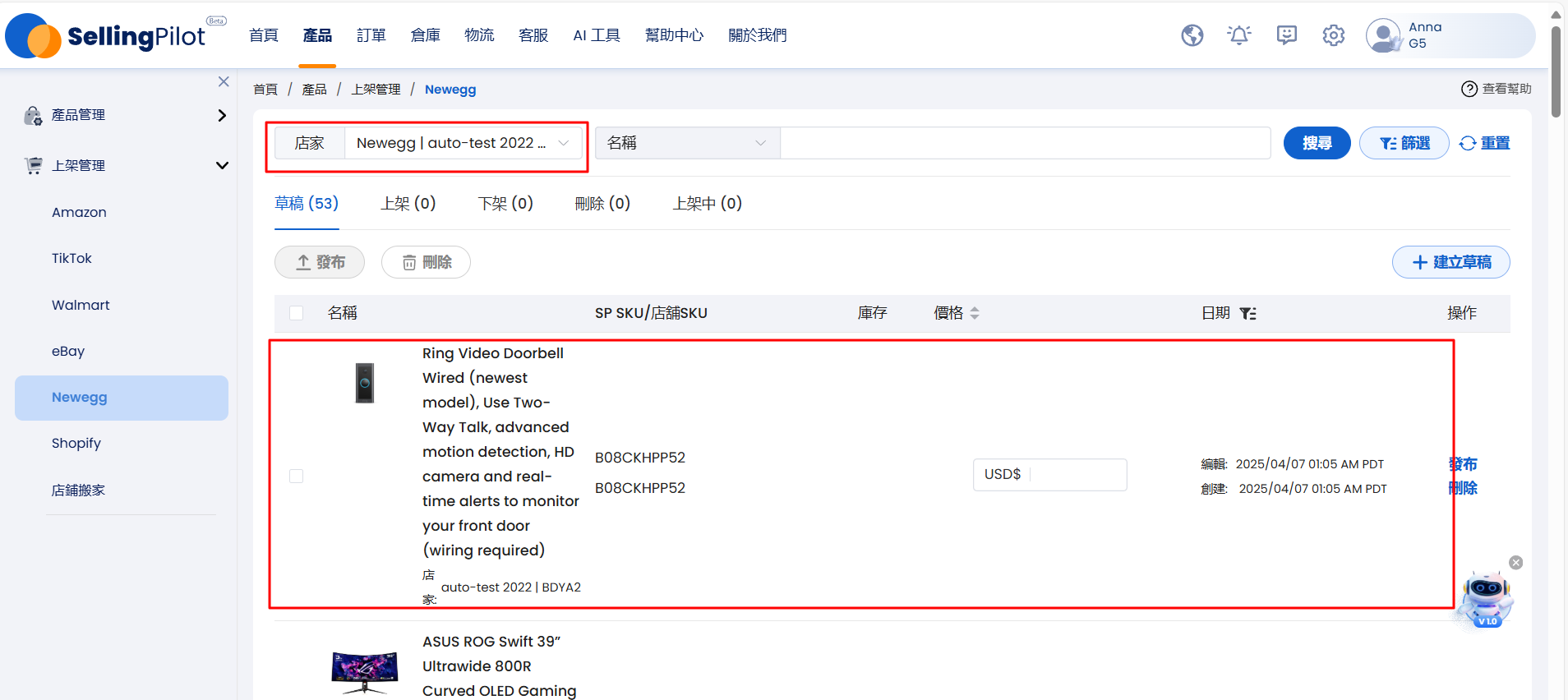1568x700 pixels.
Task: Click the 重置 reset button
Action: 1485,143
